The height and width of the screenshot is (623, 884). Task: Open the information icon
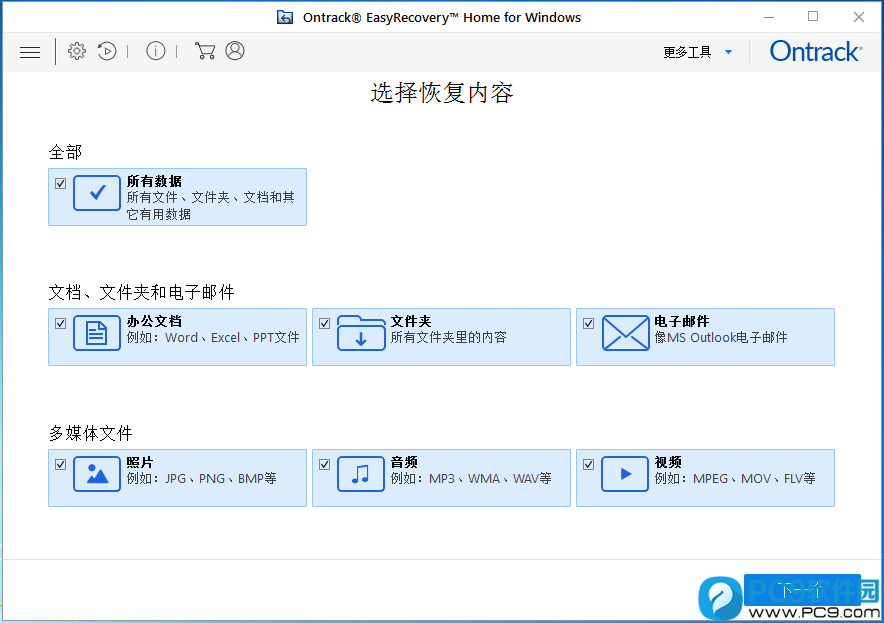tap(156, 51)
